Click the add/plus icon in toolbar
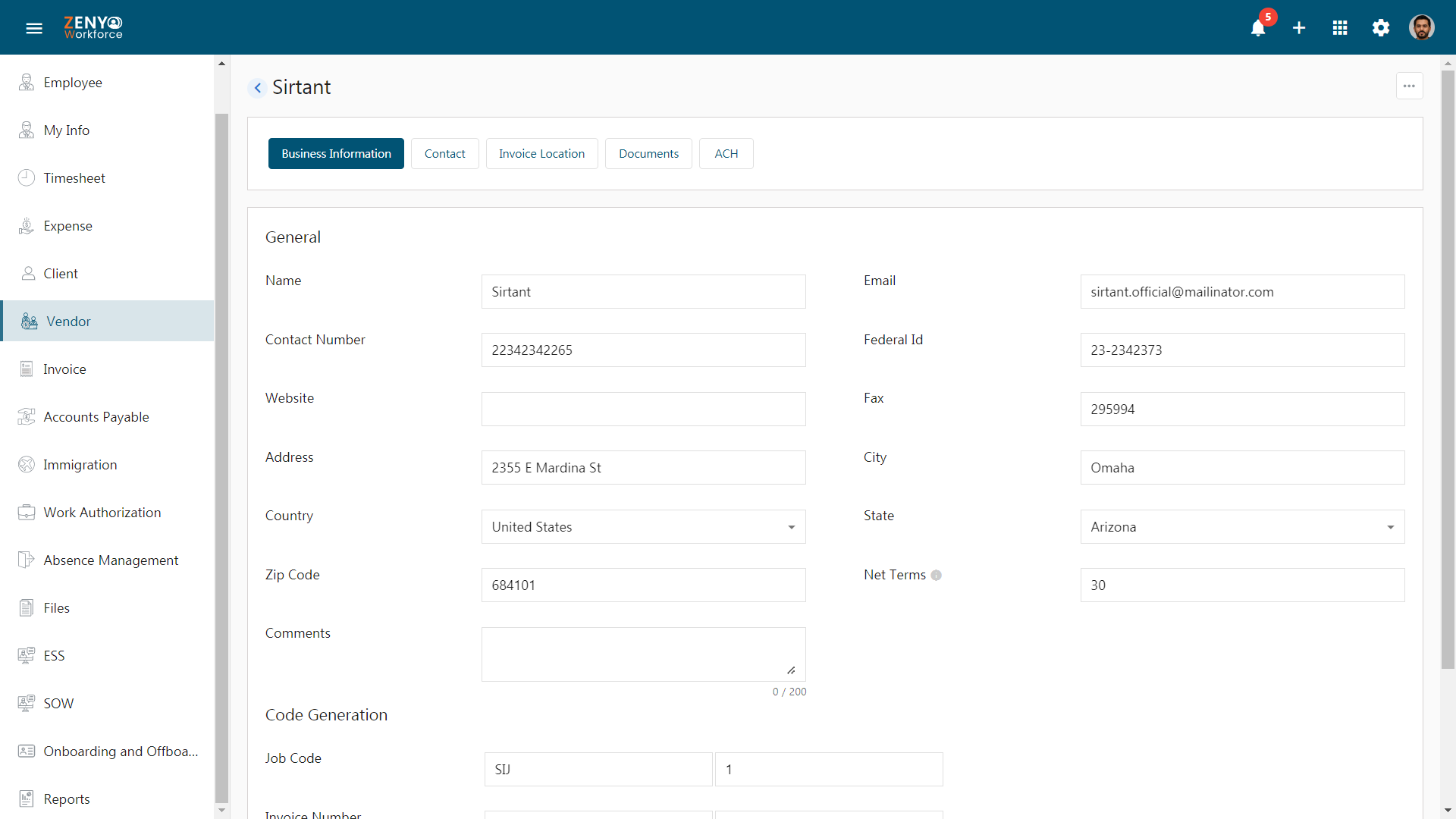The height and width of the screenshot is (819, 1456). point(1299,27)
